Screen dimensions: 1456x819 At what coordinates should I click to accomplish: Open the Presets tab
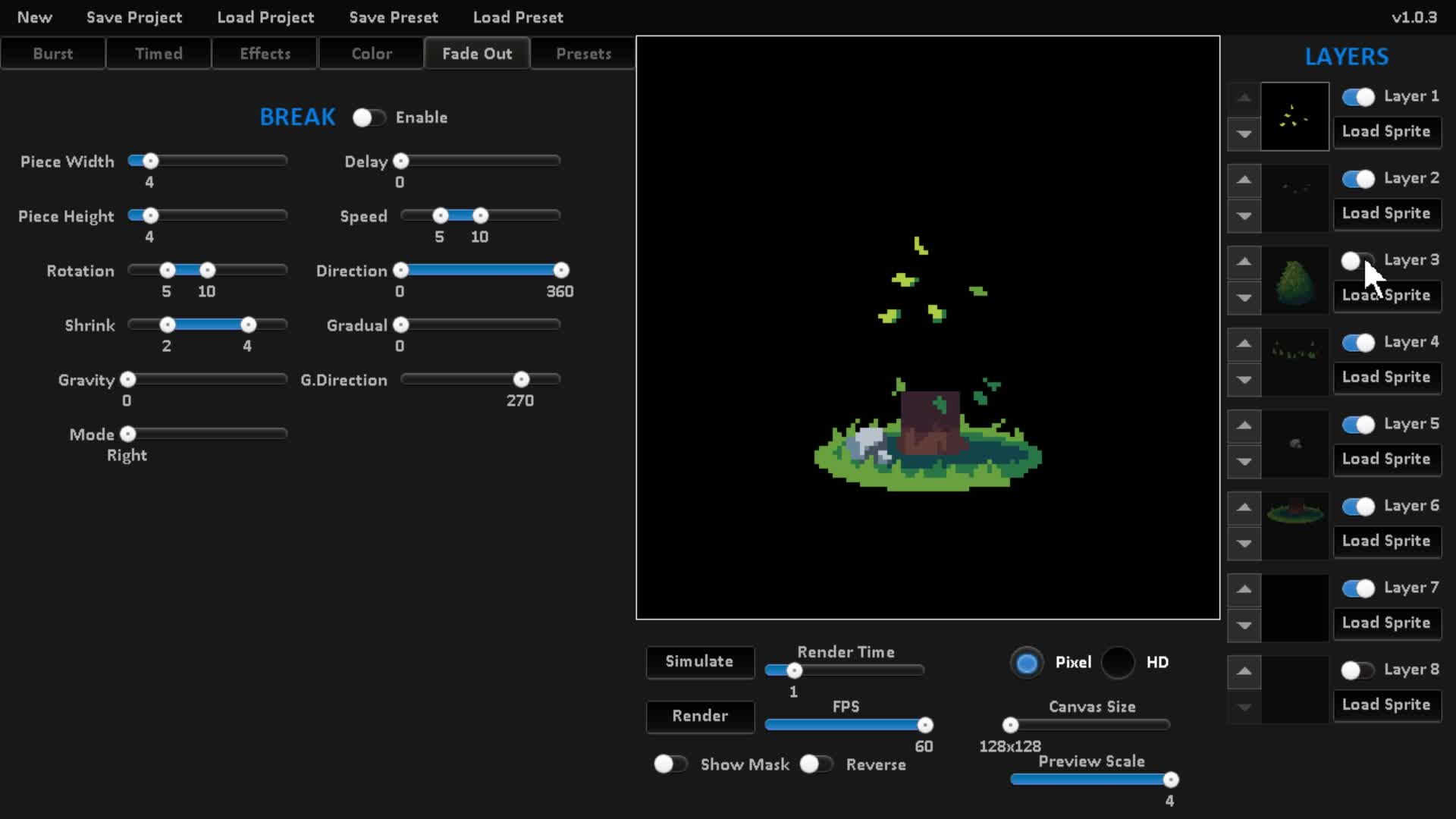[583, 54]
